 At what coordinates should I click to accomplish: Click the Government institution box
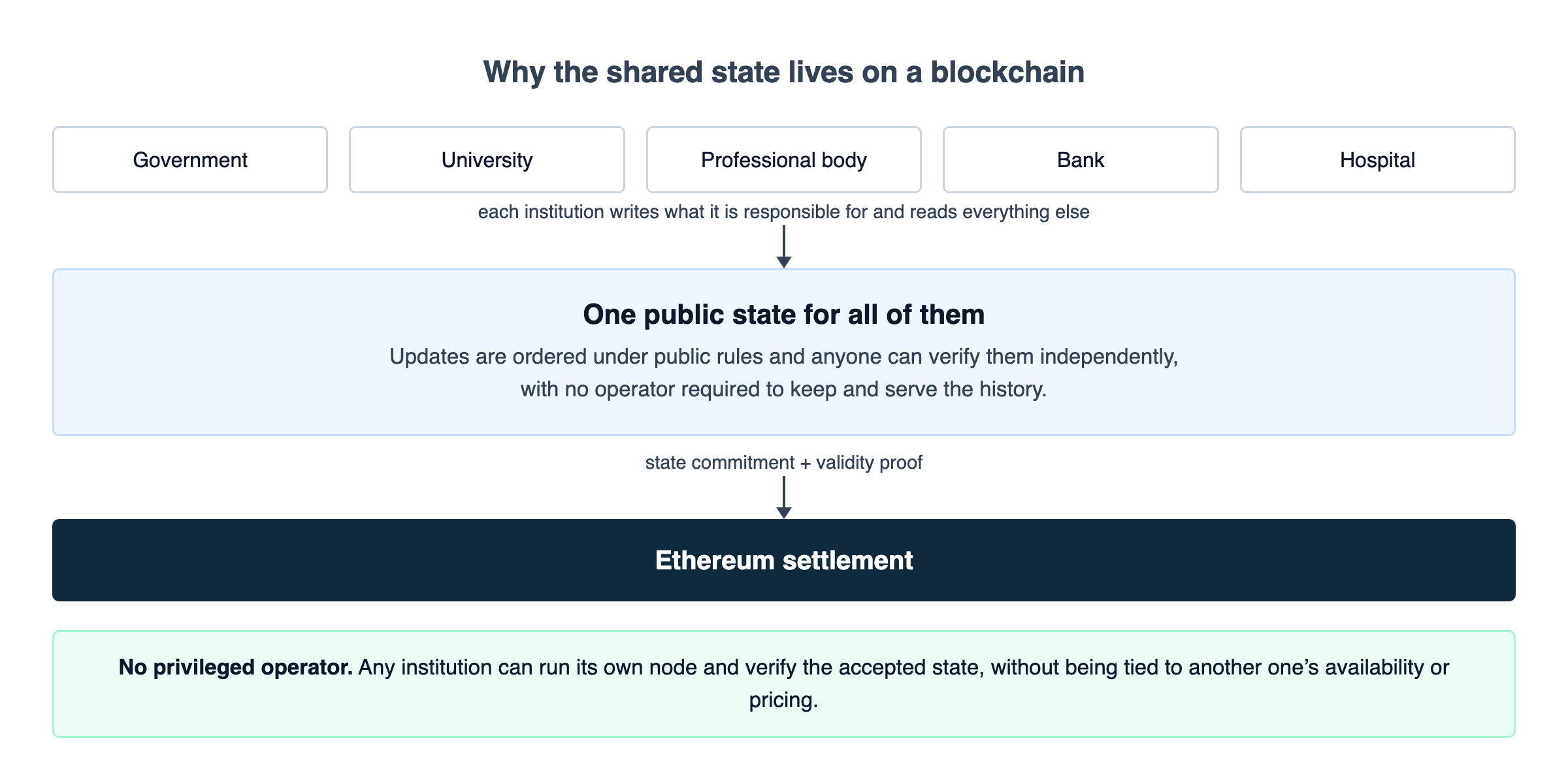[x=190, y=160]
